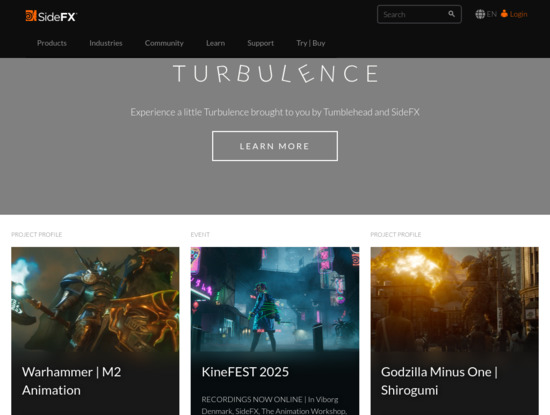550x415 pixels.
Task: Open the Products menu
Action: (52, 43)
